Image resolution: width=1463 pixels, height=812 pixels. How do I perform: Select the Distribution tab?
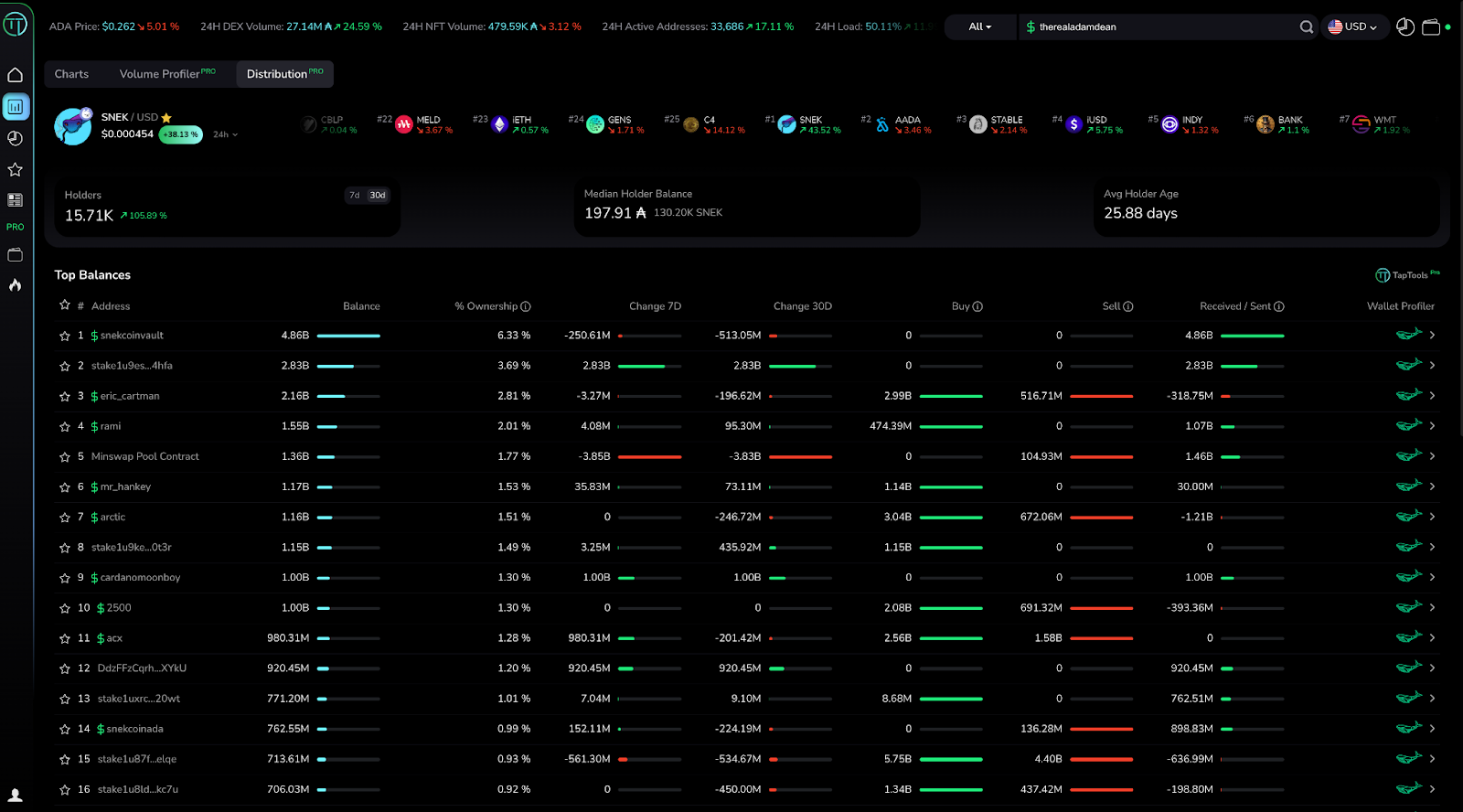tap(284, 74)
